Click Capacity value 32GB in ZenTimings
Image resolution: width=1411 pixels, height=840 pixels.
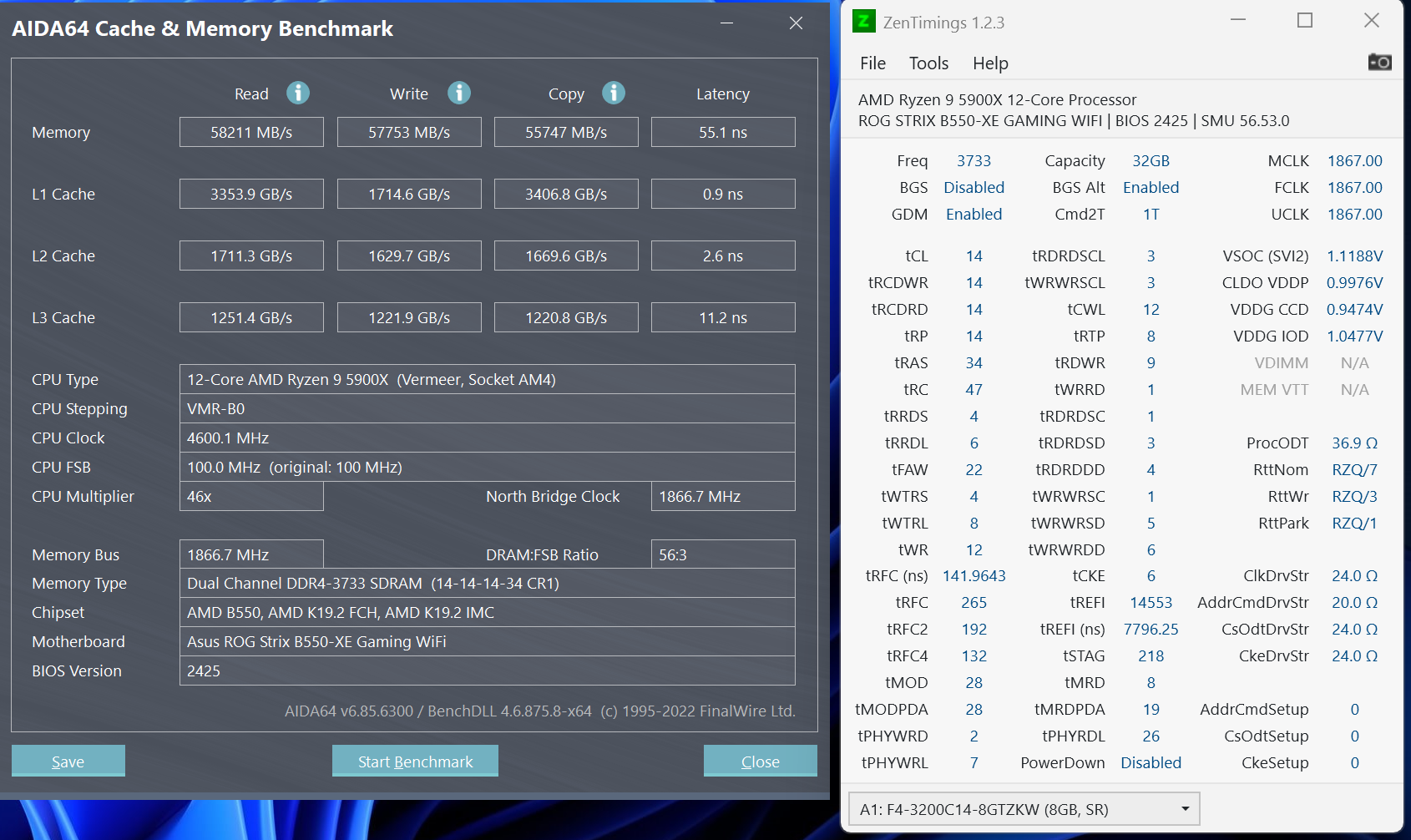(1151, 160)
